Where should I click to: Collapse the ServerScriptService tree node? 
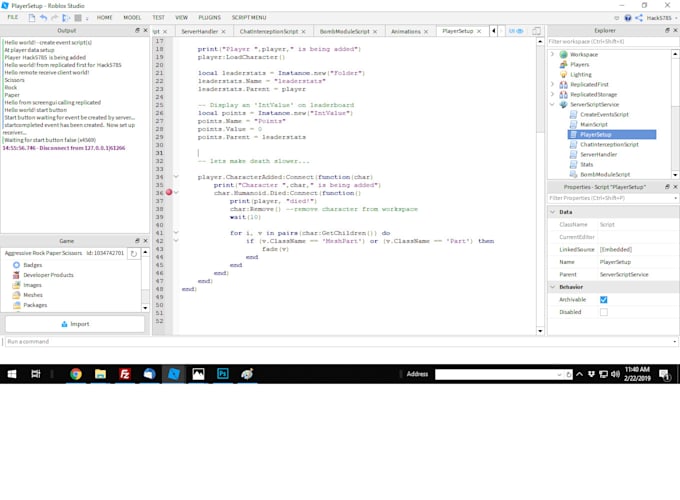click(x=552, y=105)
